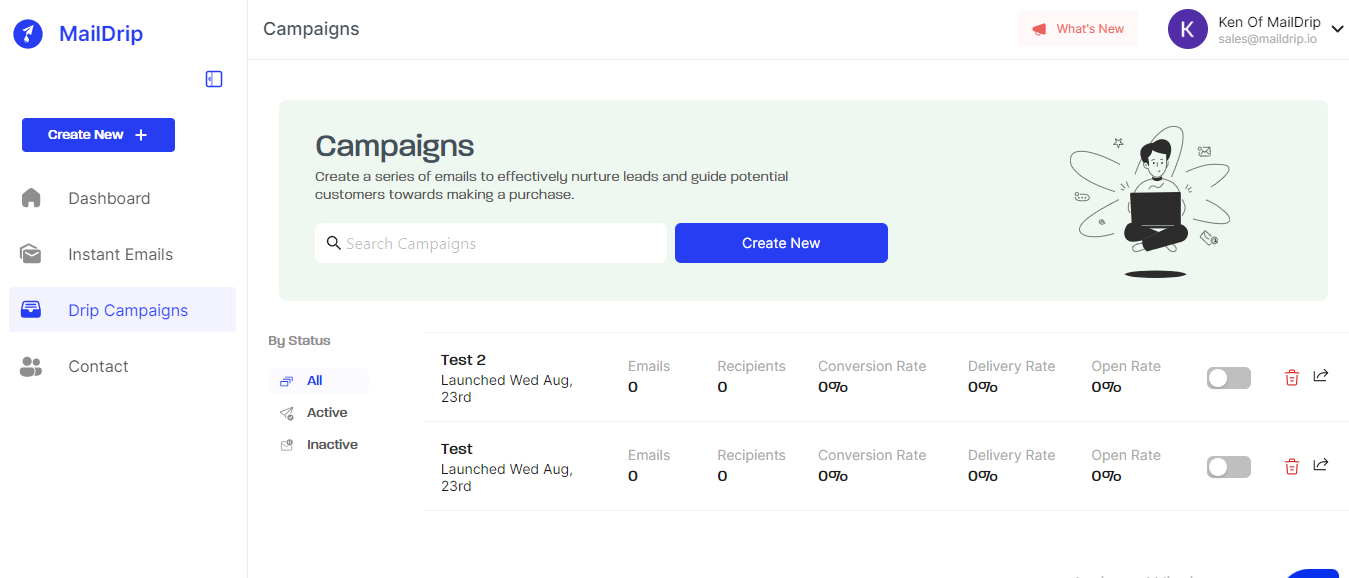Open Drip Campaigns from the sidebar
Viewport: 1349px width, 578px height.
[123, 310]
